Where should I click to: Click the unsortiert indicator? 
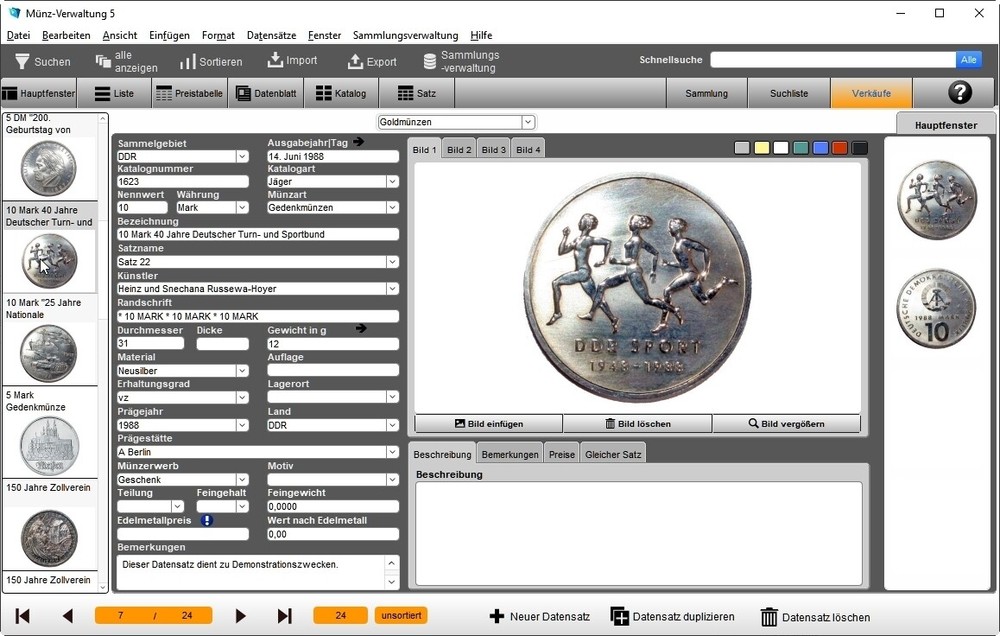[x=400, y=616]
